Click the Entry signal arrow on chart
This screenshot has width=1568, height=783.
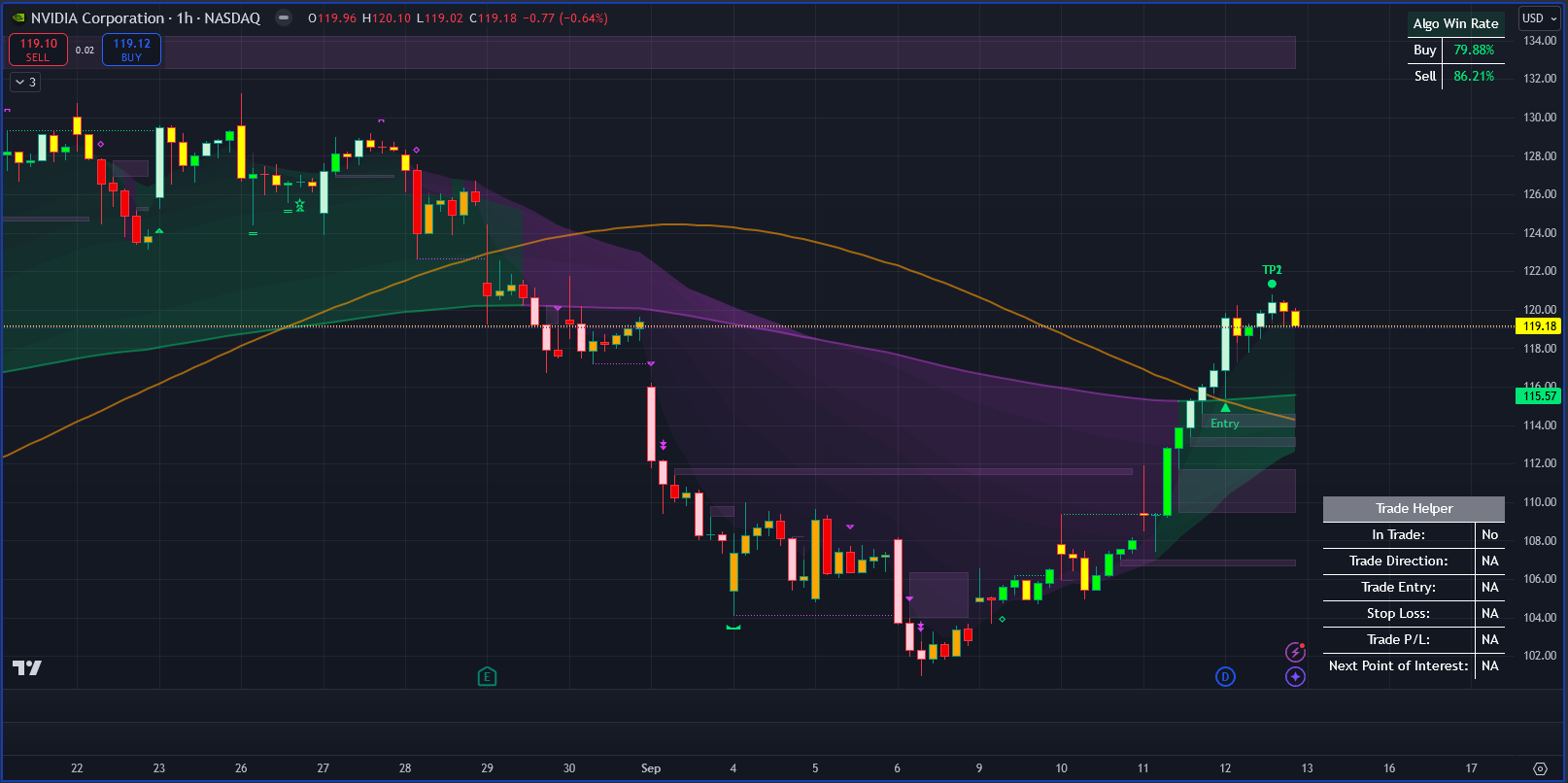(x=1225, y=408)
